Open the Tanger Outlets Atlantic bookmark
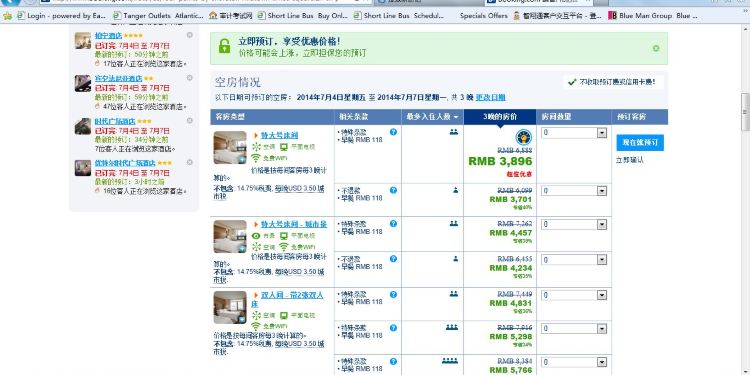750x375 pixels. coord(158,15)
